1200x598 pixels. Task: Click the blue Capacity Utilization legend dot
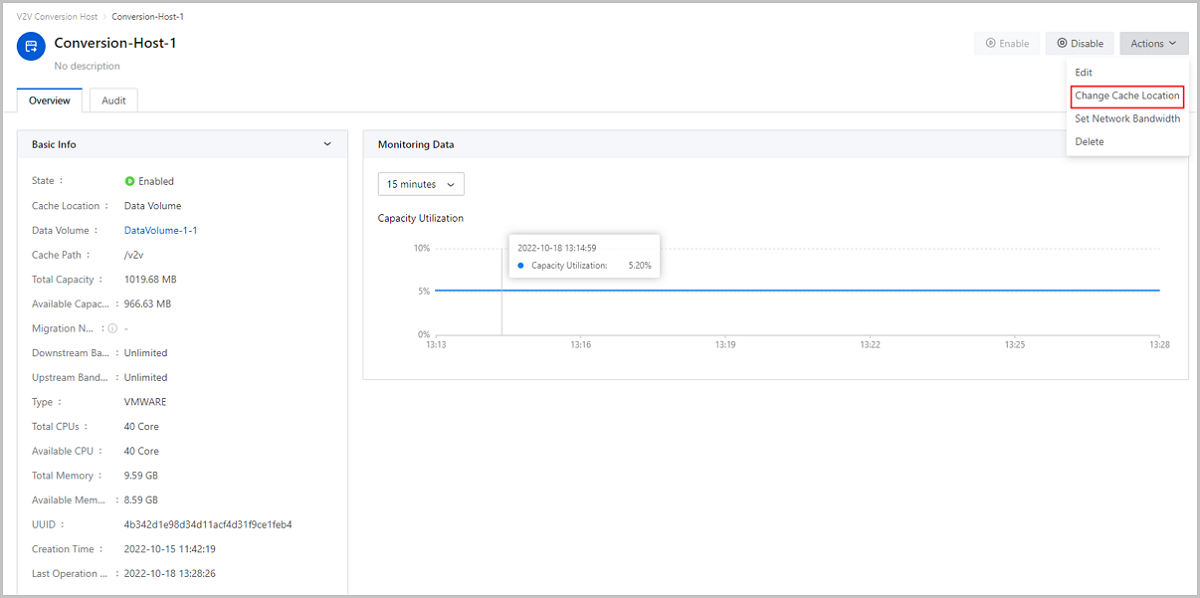[x=521, y=266]
